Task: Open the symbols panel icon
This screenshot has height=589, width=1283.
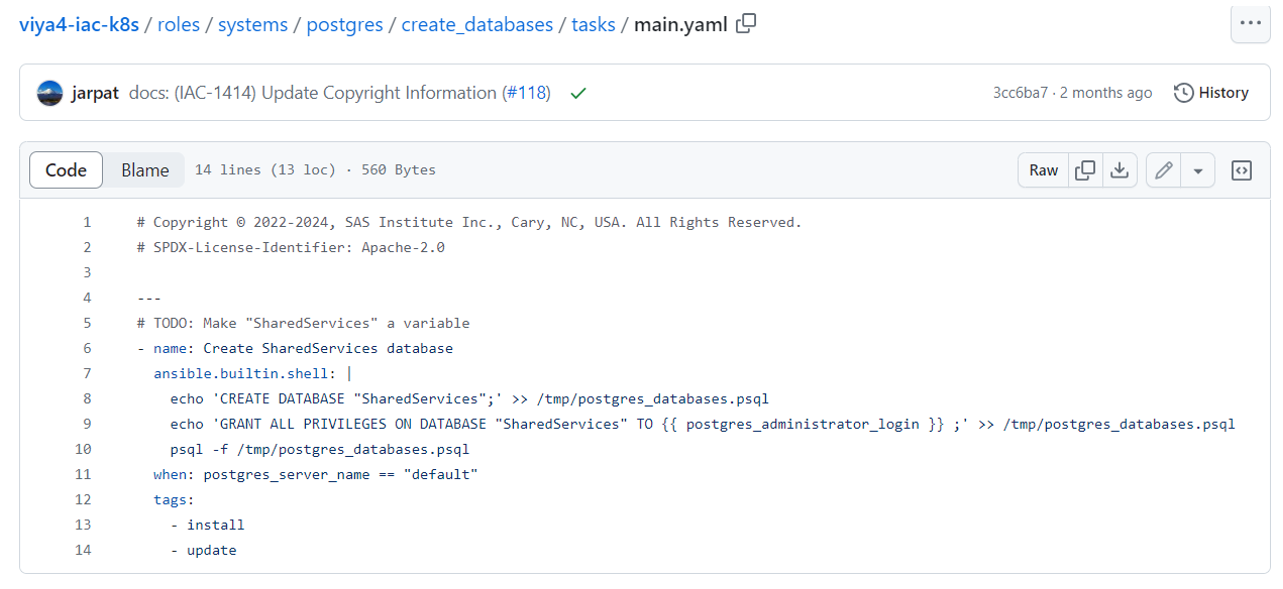Action: (x=1241, y=170)
